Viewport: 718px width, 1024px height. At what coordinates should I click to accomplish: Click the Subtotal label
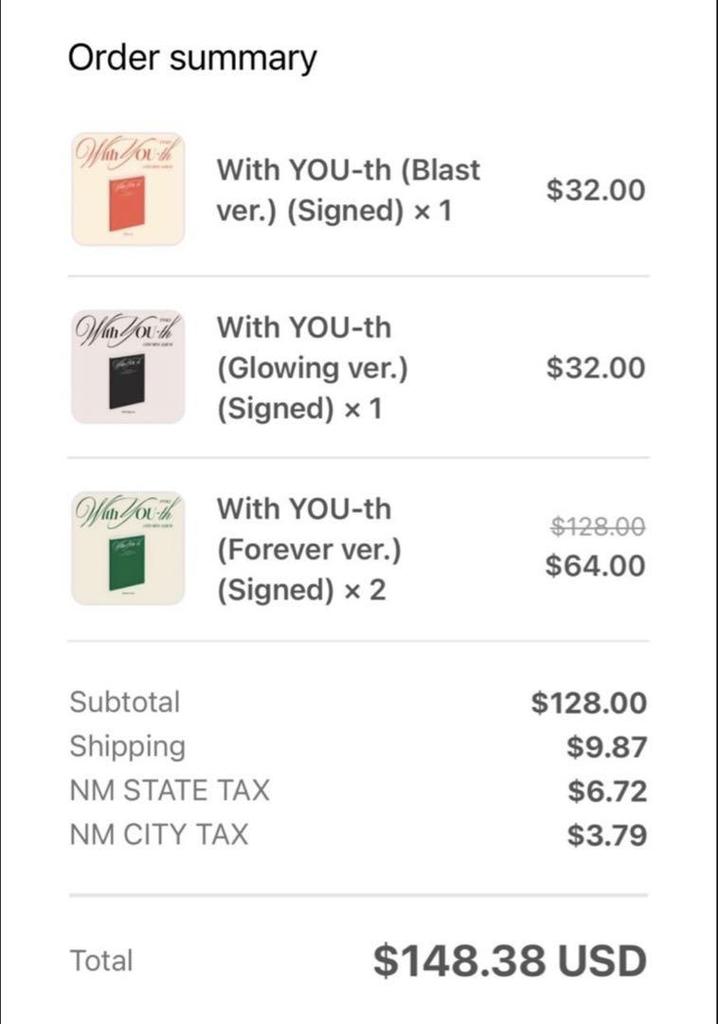[125, 702]
